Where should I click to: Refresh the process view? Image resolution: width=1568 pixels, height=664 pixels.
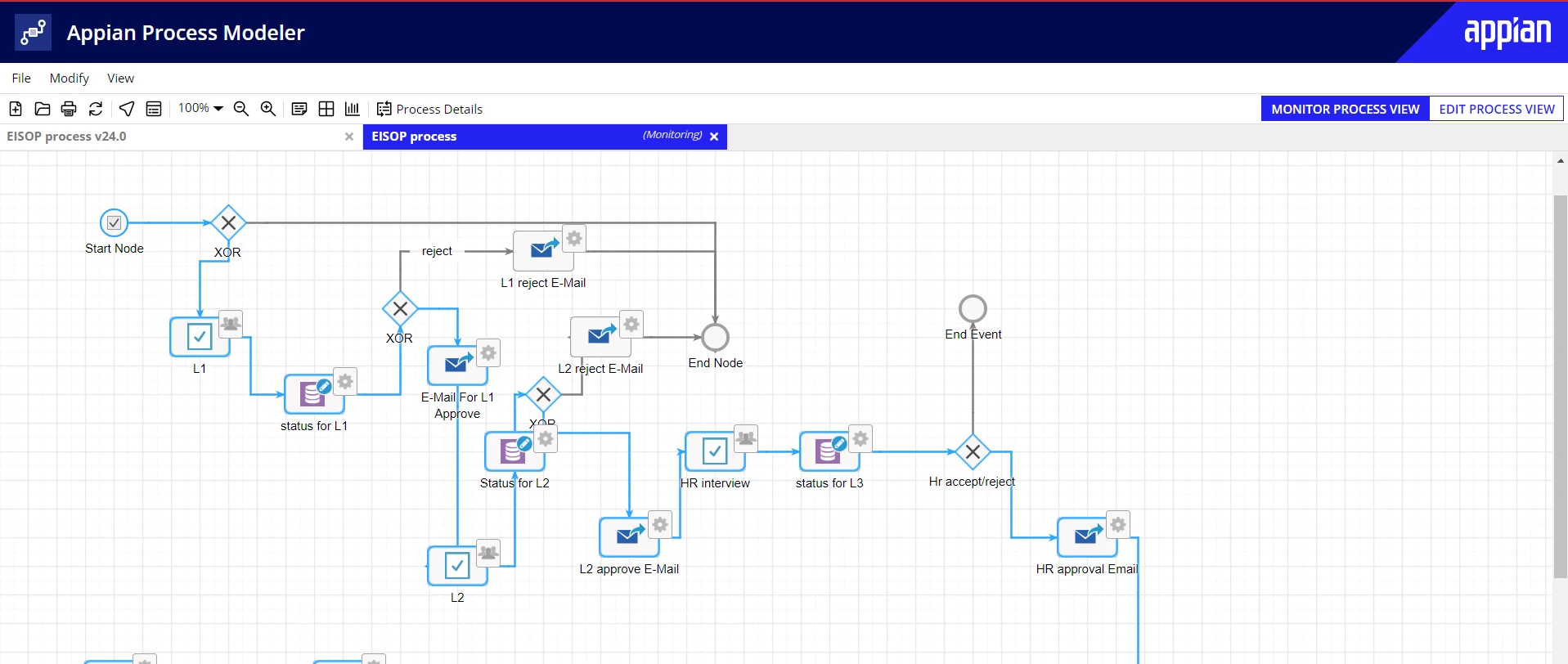pos(96,109)
